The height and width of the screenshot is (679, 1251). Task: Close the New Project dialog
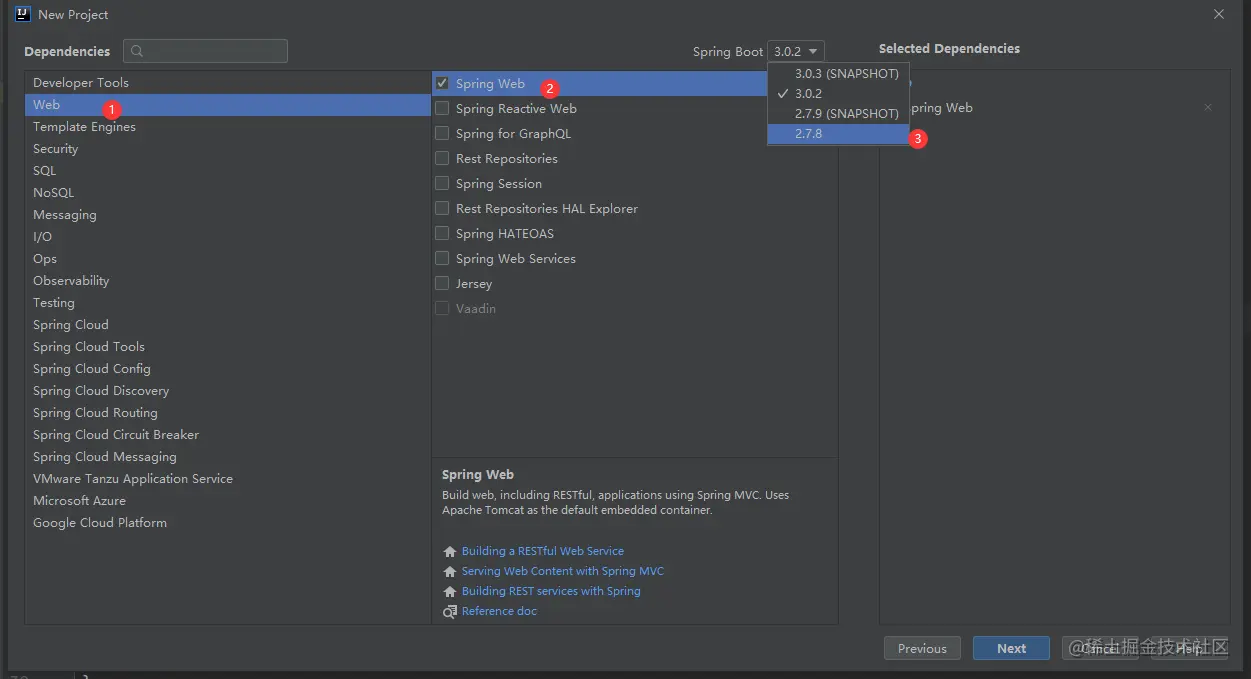(x=1218, y=14)
